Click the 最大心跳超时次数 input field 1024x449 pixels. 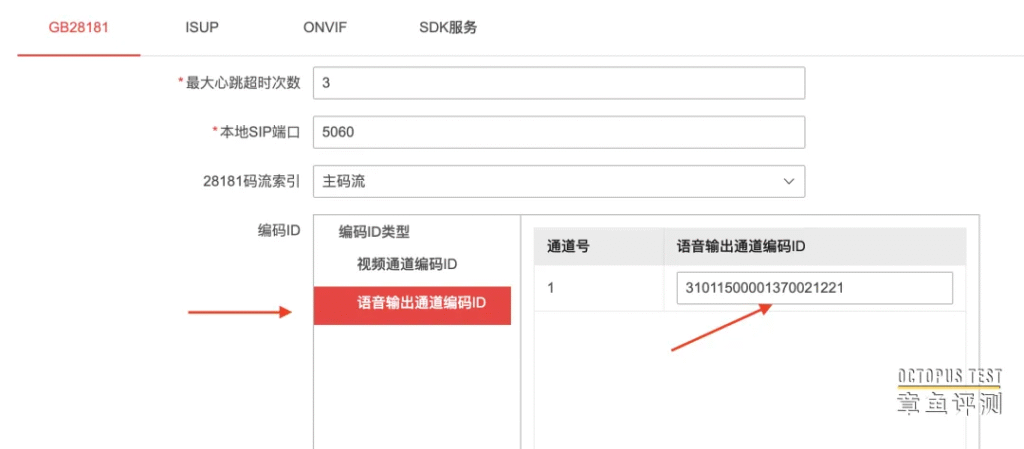559,84
